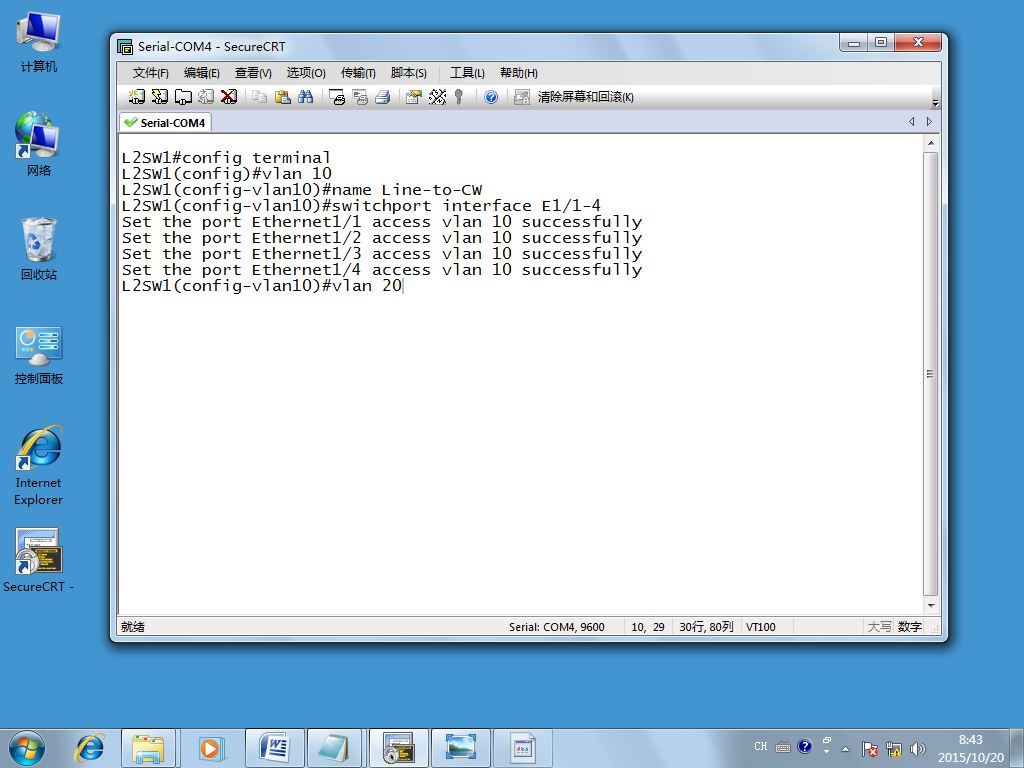Click the photo viewer taskbar button

tap(460, 748)
